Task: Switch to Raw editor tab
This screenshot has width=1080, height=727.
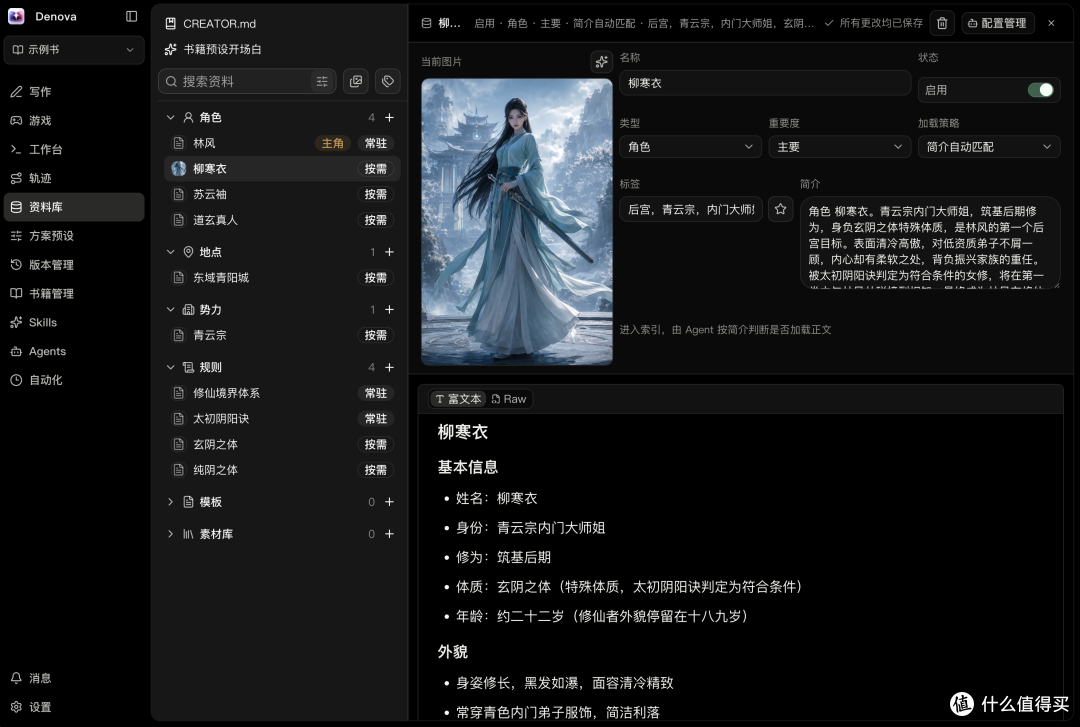Action: tap(509, 399)
